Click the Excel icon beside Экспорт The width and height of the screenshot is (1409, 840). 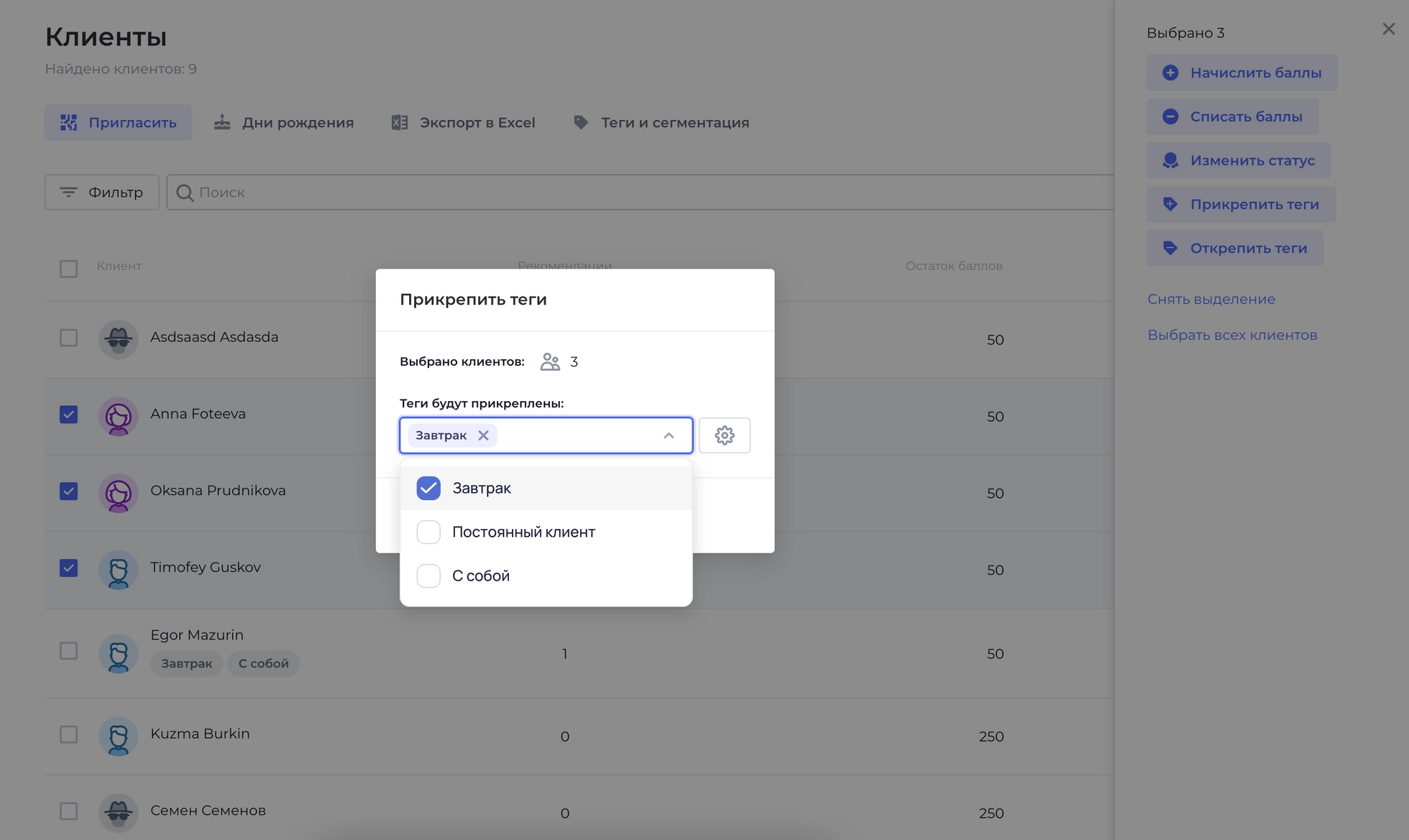coord(400,122)
